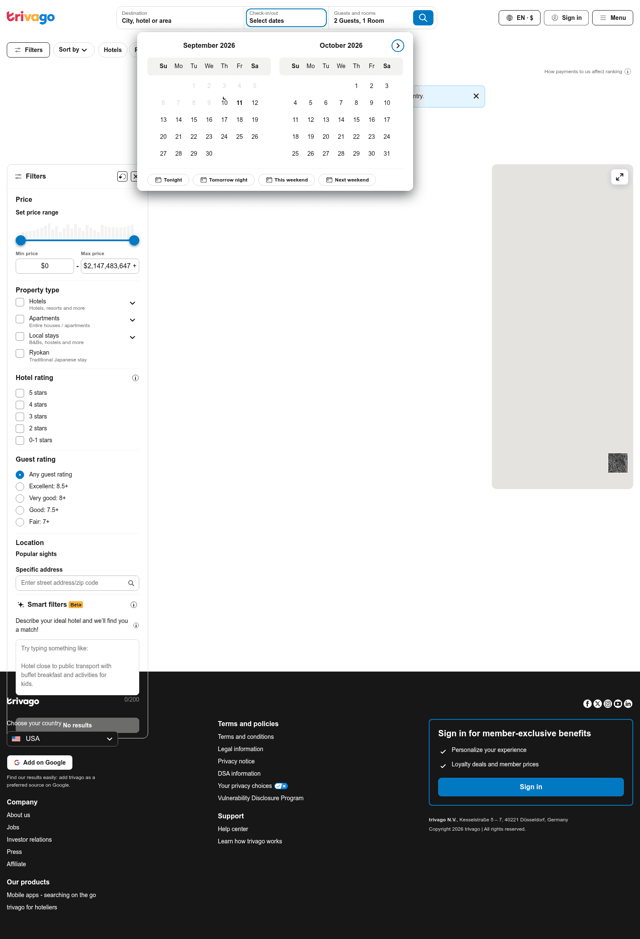Open trivago Facebook page icon
The width and height of the screenshot is (640, 939).
pyautogui.click(x=587, y=704)
